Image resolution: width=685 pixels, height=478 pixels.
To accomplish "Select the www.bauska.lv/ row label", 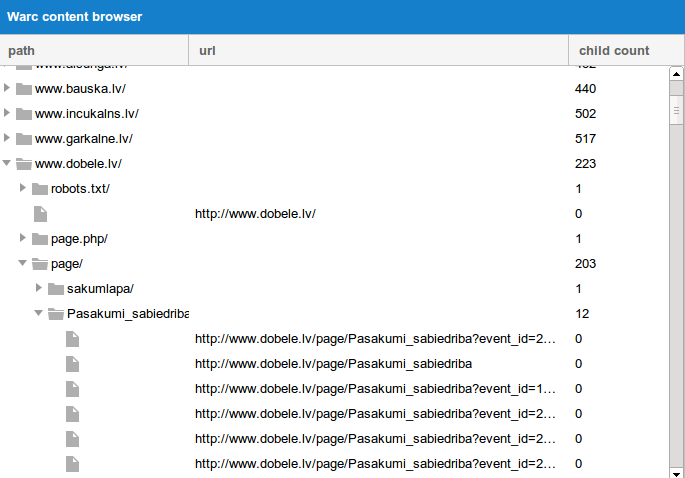I will (80, 89).
